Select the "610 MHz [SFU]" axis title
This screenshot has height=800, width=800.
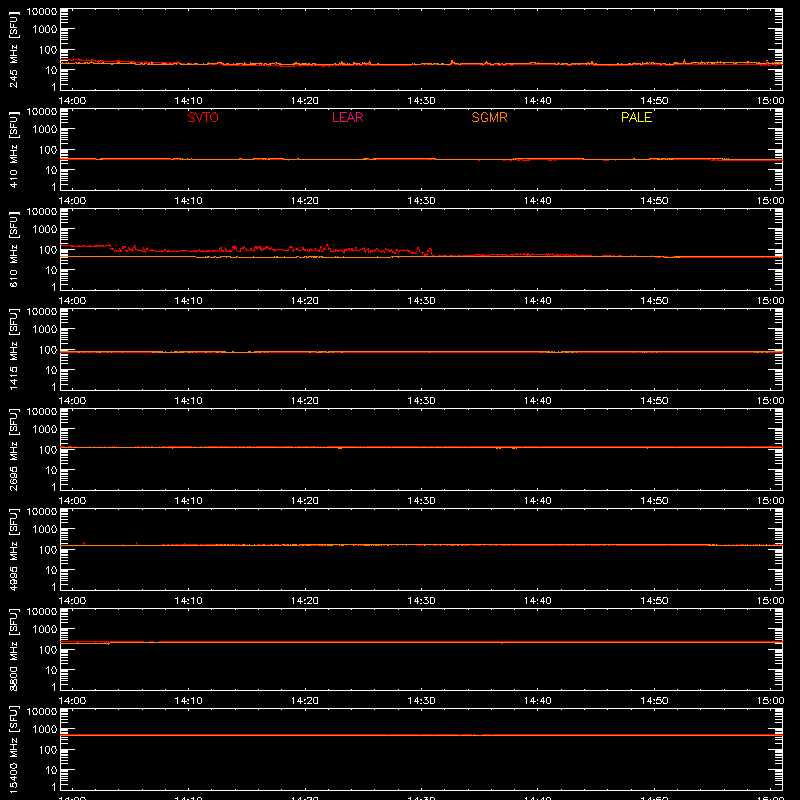[x=13, y=249]
